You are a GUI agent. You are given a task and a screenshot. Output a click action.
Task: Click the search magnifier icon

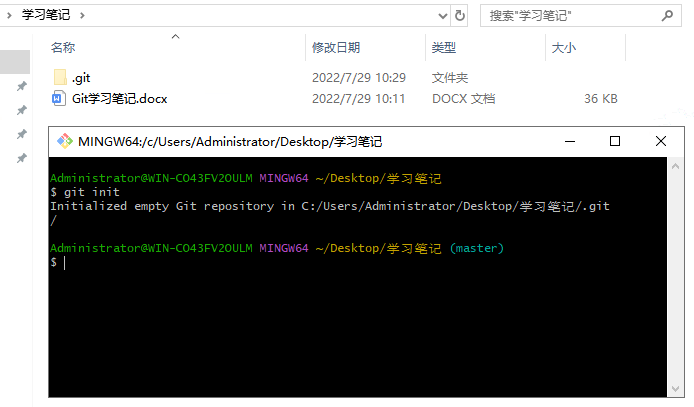click(667, 16)
